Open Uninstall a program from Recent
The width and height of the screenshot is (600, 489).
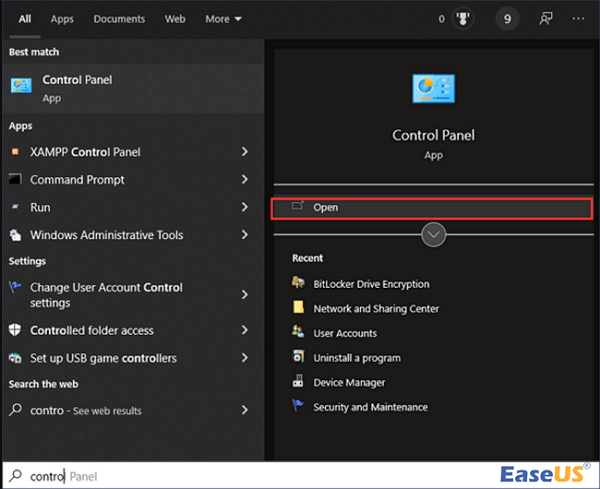[357, 358]
